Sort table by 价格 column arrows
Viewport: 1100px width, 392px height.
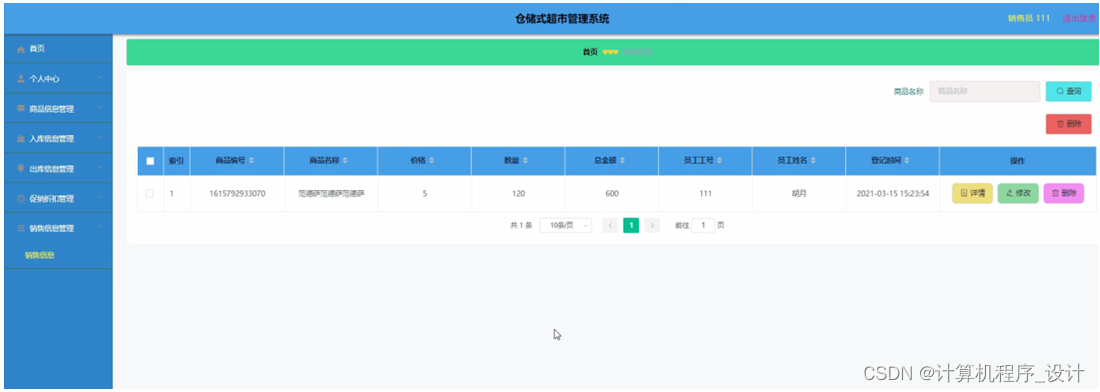tap(431, 161)
